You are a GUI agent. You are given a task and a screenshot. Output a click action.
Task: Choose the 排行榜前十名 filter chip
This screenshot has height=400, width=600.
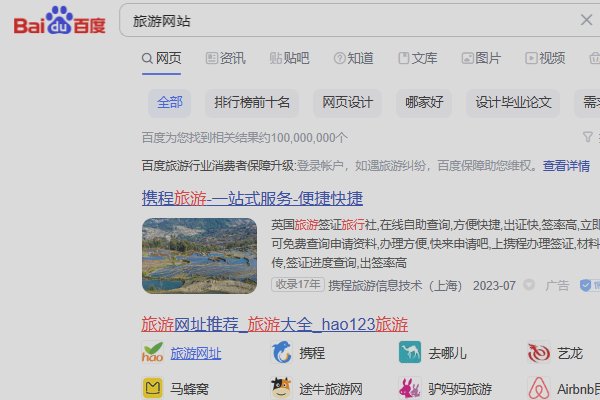pos(252,103)
